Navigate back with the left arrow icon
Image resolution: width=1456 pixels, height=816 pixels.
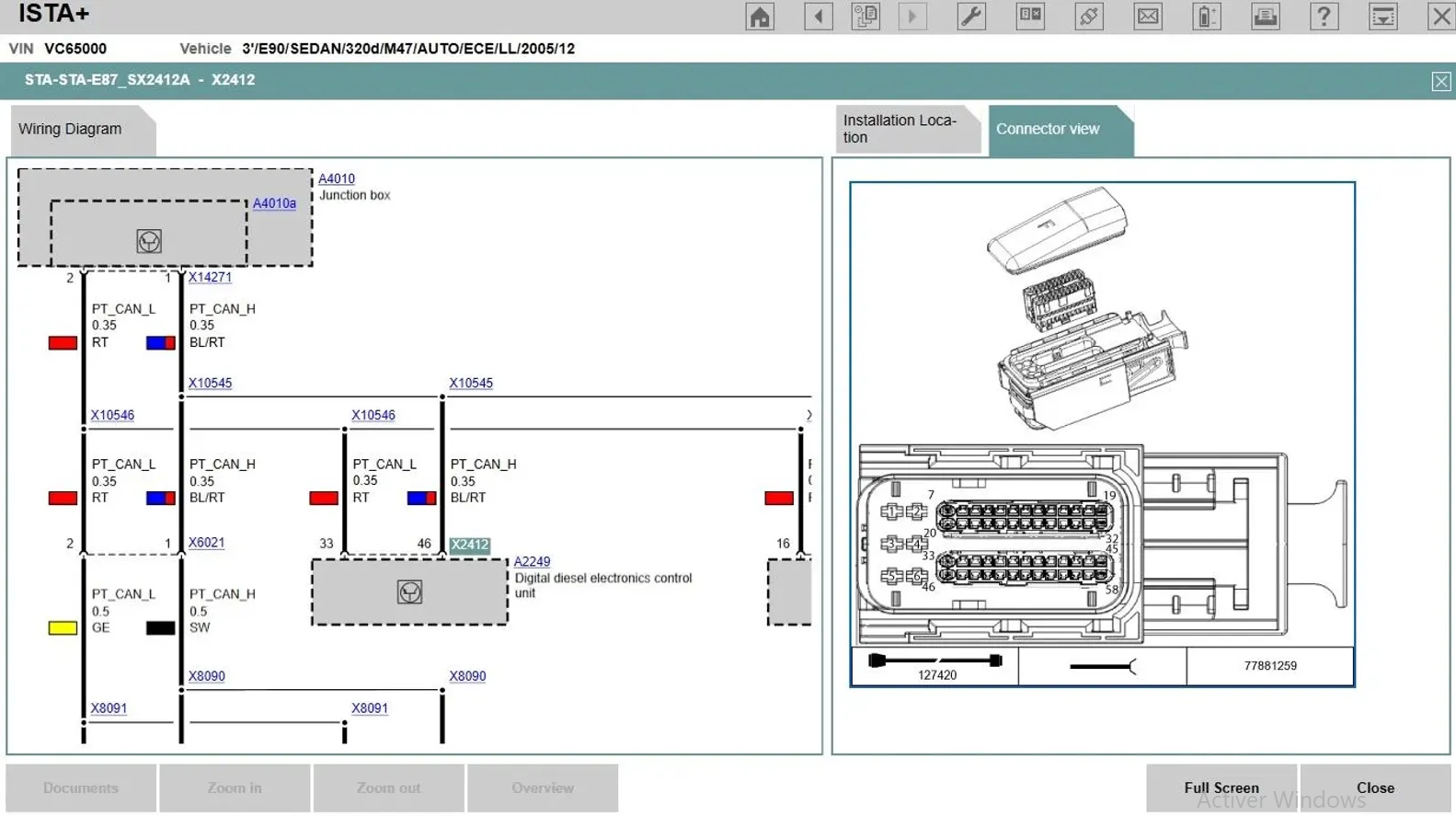[x=818, y=17]
